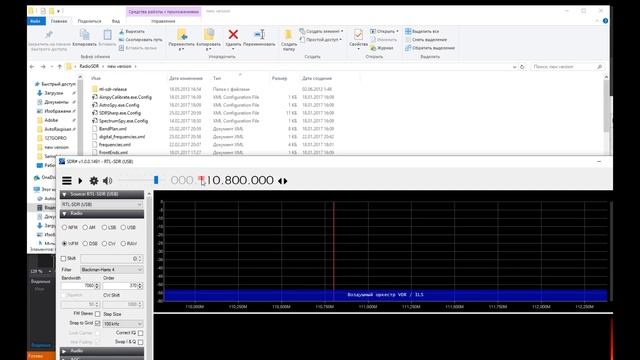
Task: Select the AM radio mode
Action: tap(89, 227)
